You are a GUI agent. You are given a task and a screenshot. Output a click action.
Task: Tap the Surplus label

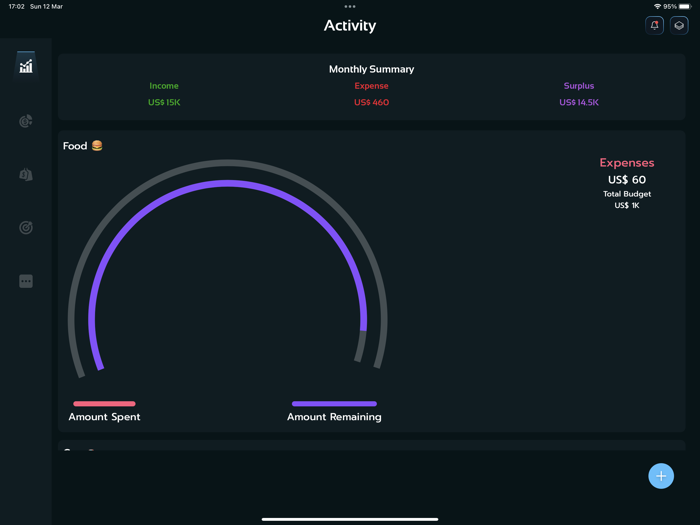click(x=579, y=86)
